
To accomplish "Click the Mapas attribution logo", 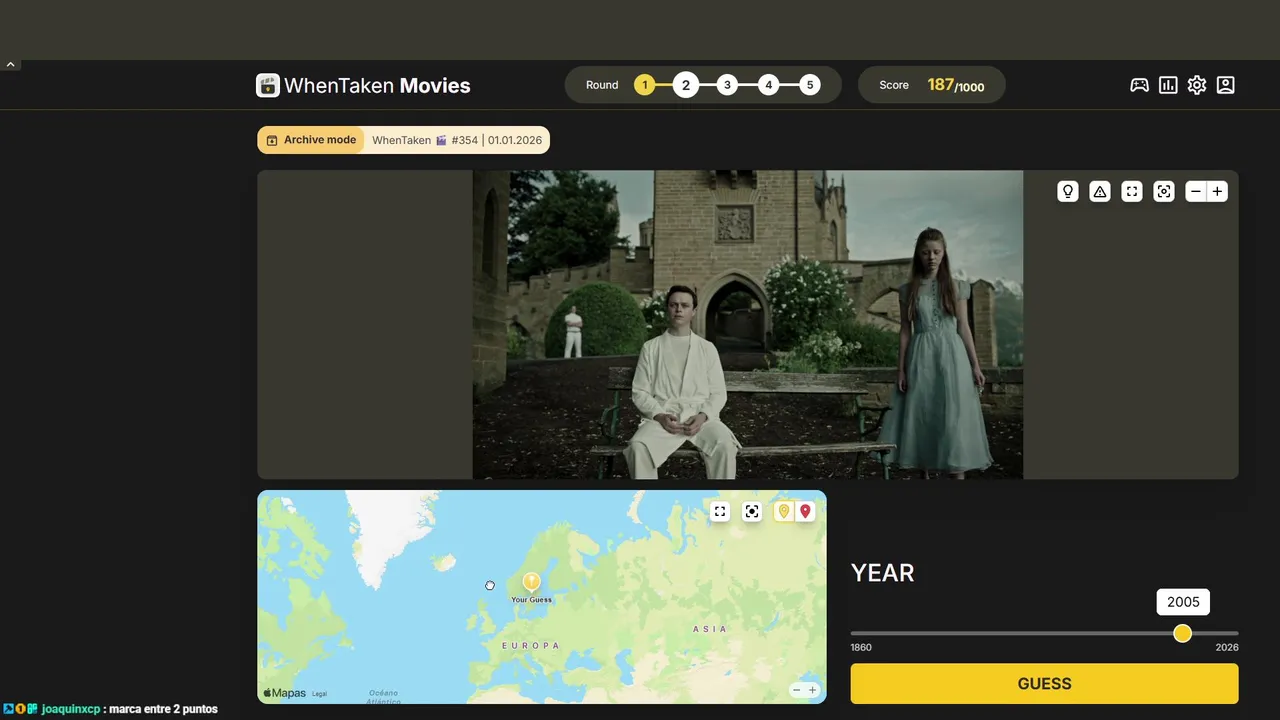I will (284, 693).
